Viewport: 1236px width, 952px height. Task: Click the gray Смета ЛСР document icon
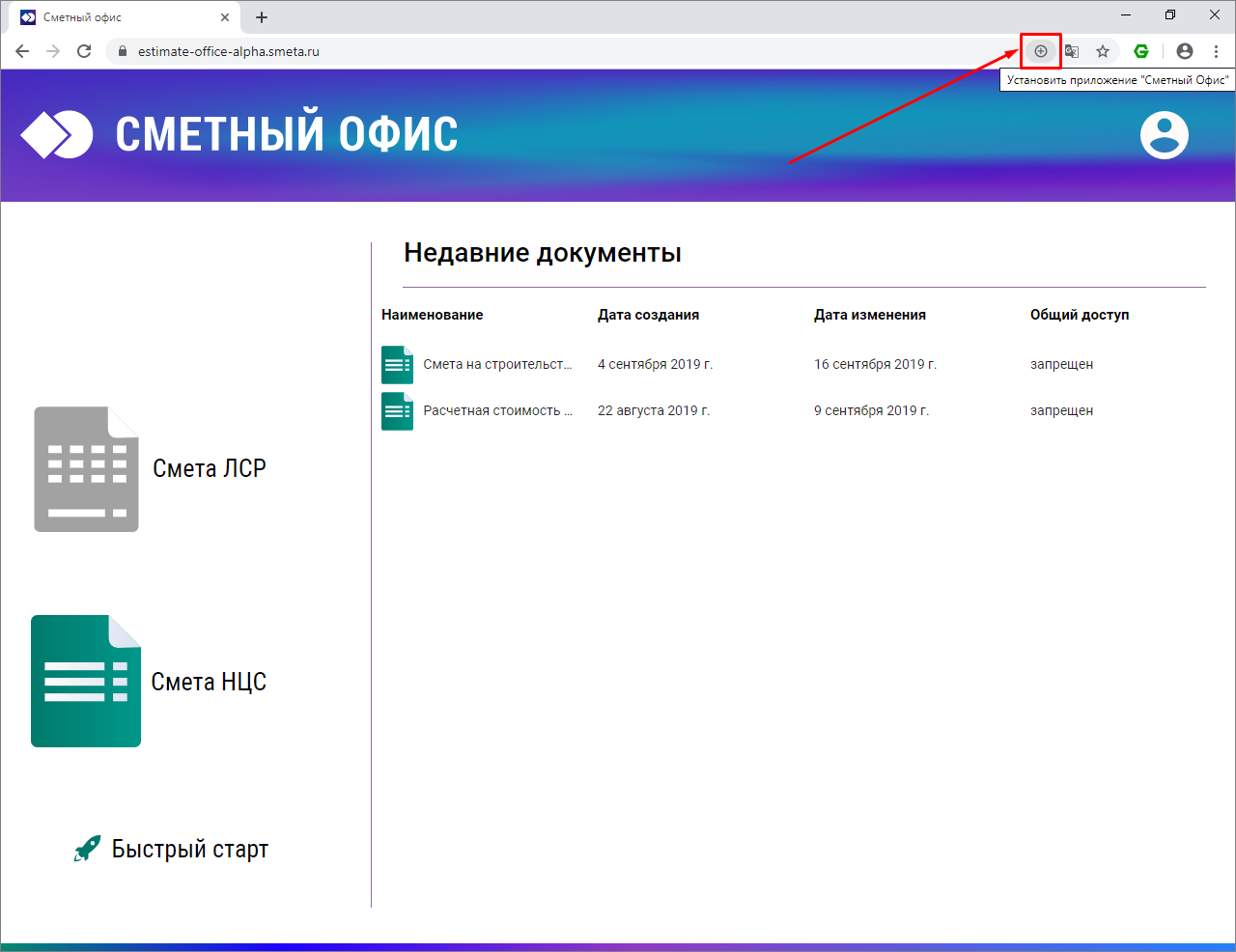point(87,469)
